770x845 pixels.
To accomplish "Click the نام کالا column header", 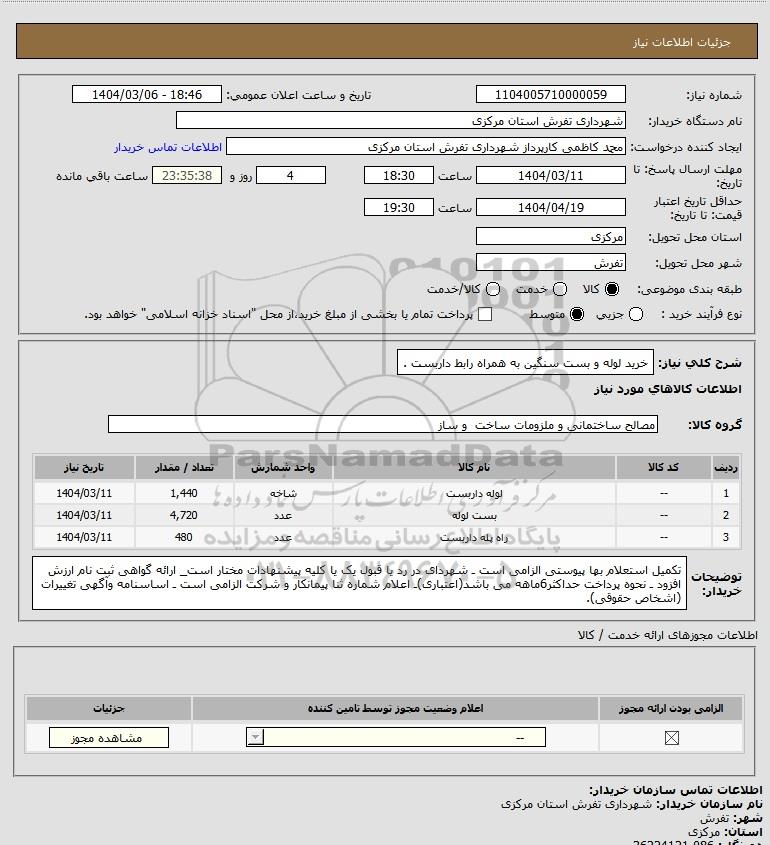I will tap(474, 468).
